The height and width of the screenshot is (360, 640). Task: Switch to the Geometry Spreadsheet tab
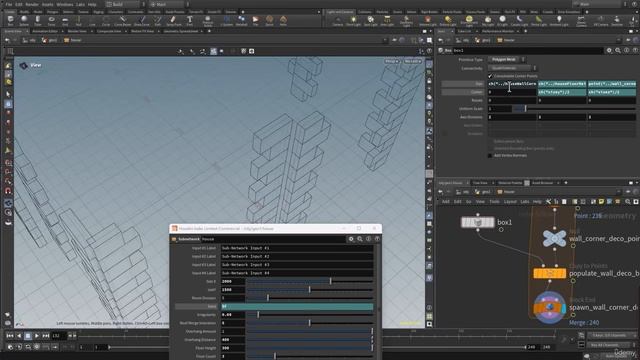point(181,31)
